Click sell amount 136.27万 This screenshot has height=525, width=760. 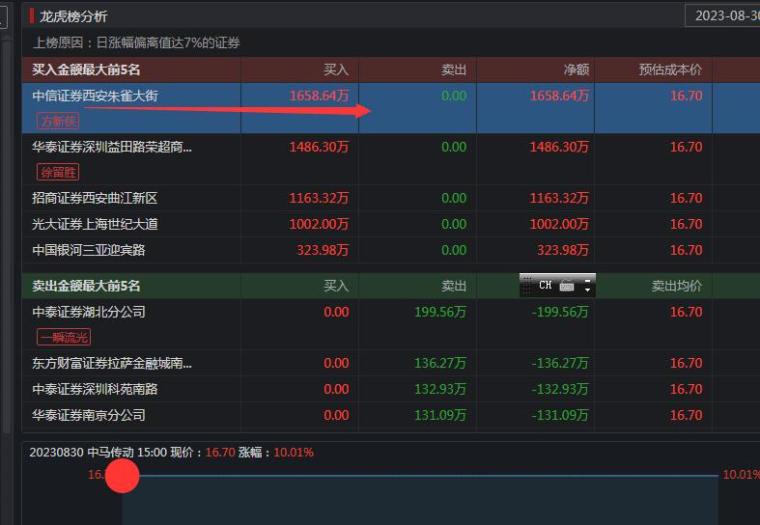pyautogui.click(x=441, y=363)
